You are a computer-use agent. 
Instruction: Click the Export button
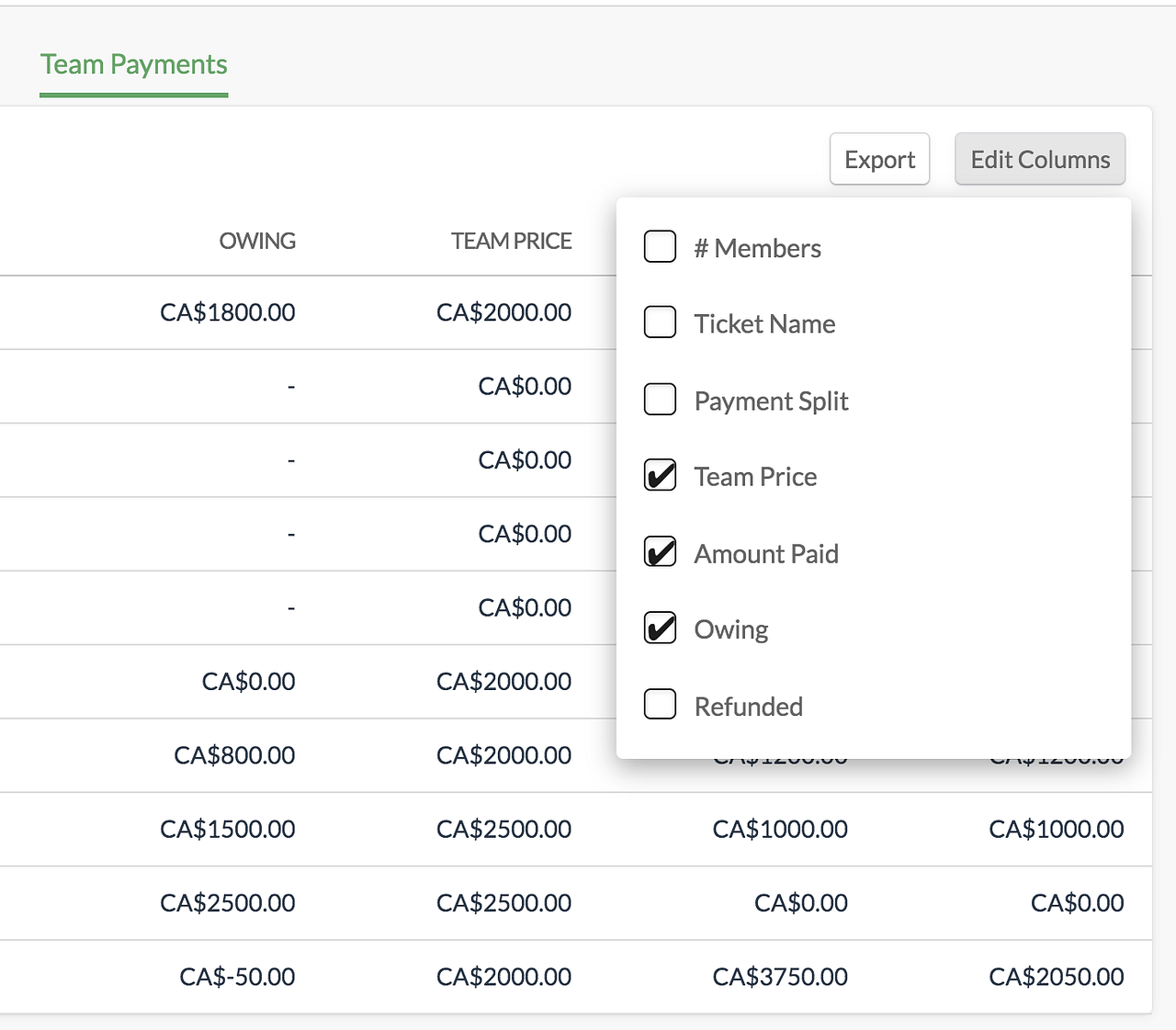(879, 159)
